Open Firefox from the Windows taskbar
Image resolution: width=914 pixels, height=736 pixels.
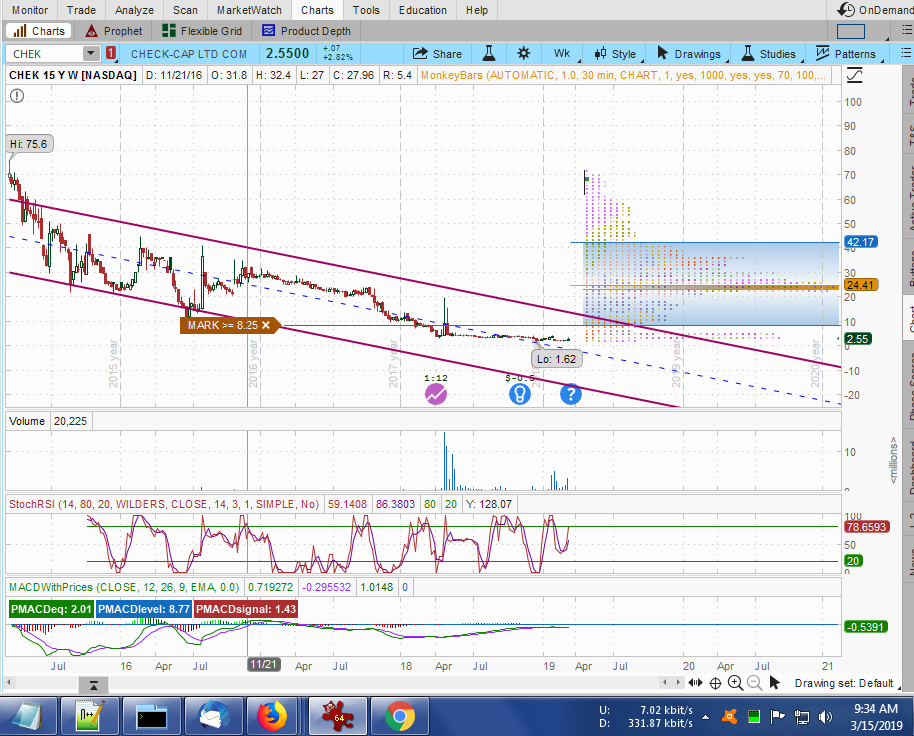tap(272, 716)
